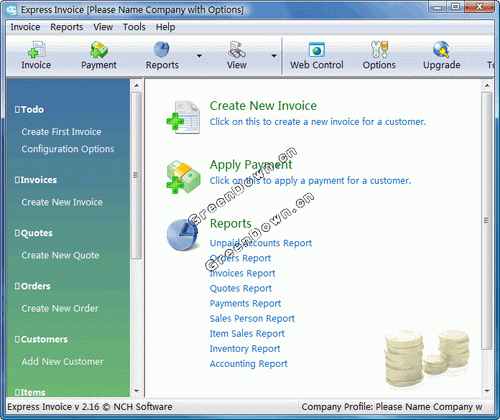Click the Payment toolbar icon
The image size is (500, 420).
[x=99, y=50]
